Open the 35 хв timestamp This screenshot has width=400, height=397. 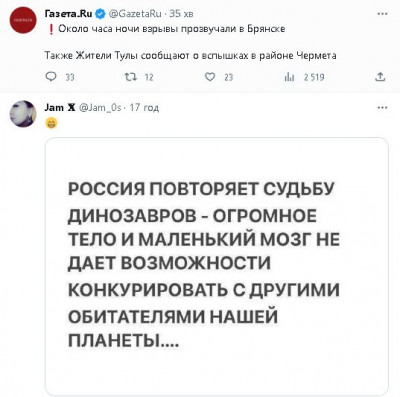pyautogui.click(x=181, y=14)
